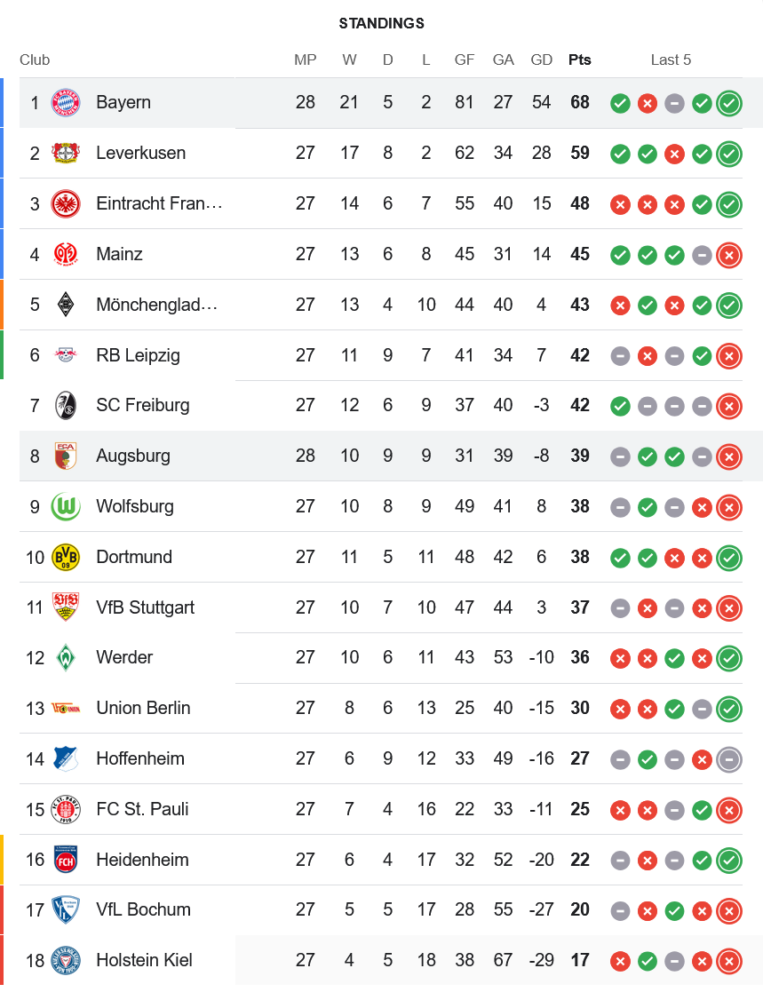Click the Holstein Kiel crest icon
The width and height of the screenshot is (763, 1000).
(x=65, y=960)
